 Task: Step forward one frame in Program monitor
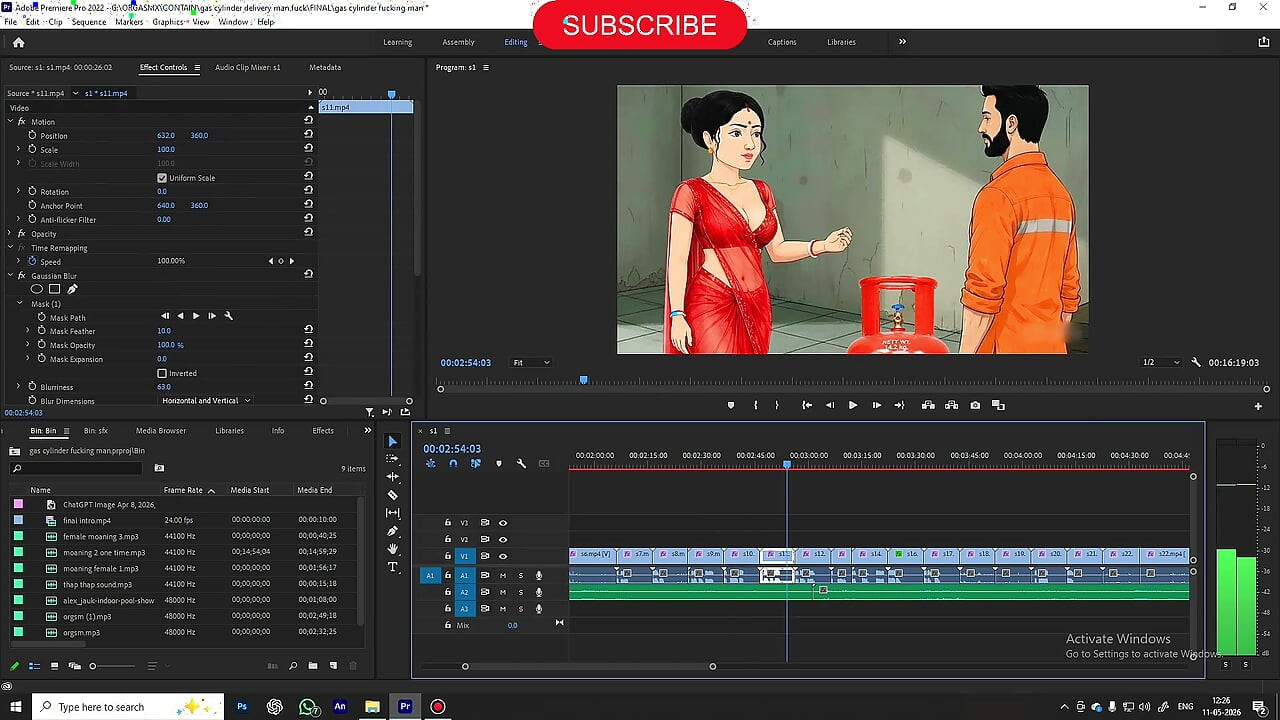tap(876, 405)
